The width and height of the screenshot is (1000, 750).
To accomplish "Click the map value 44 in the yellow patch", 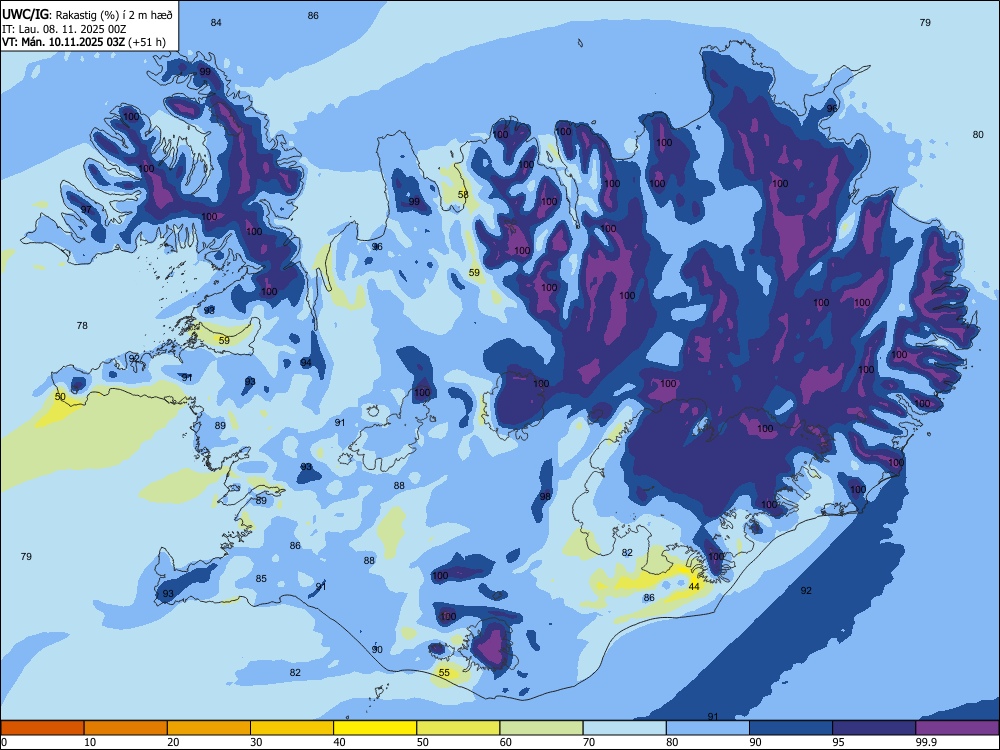I will [x=695, y=587].
